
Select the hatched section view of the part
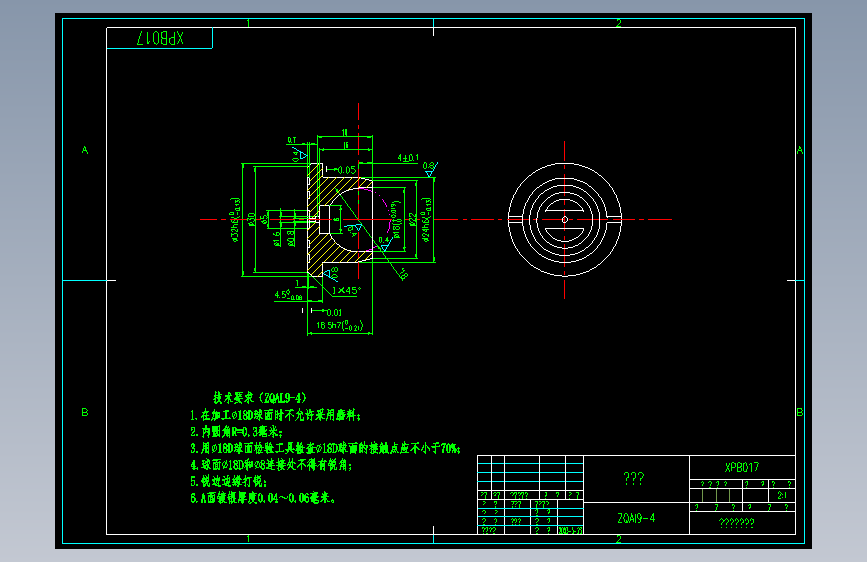pos(340,220)
